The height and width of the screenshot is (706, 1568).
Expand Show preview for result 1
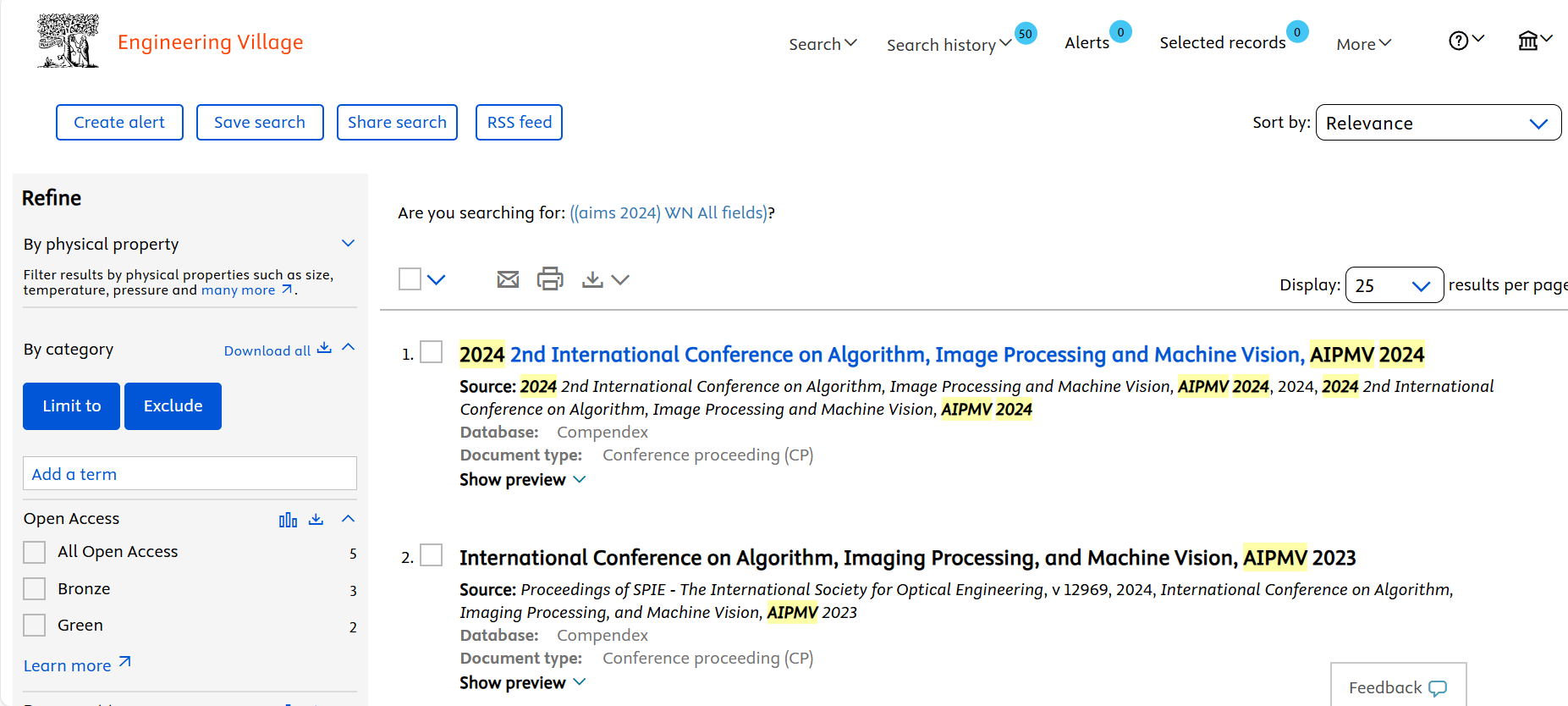tap(522, 479)
